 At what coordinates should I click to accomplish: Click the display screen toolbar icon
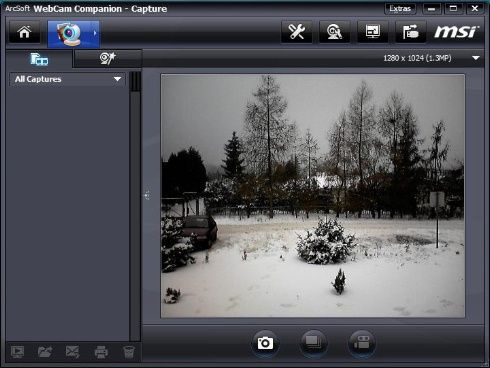point(372,32)
